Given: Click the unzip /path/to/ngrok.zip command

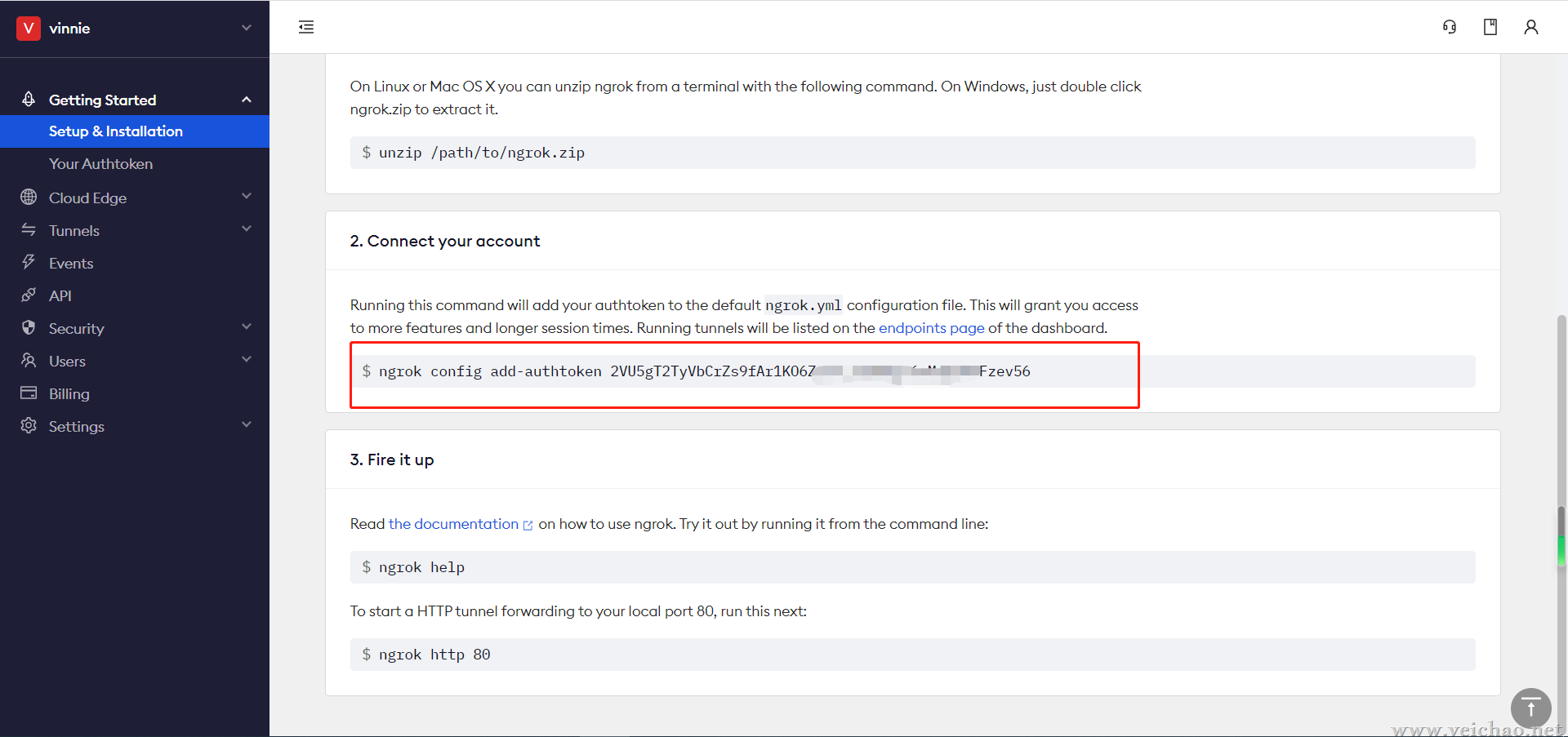Looking at the screenshot, I should pyautogui.click(x=482, y=153).
